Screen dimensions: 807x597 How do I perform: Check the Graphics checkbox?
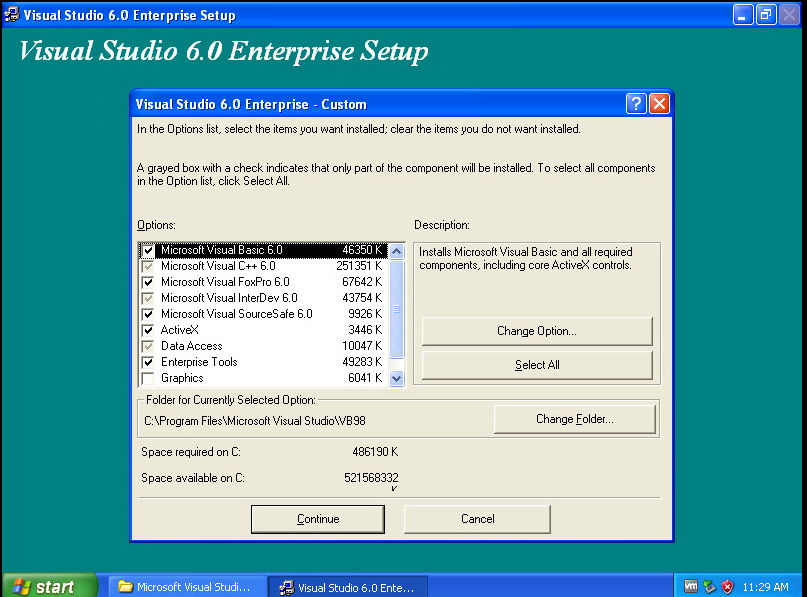click(x=148, y=378)
